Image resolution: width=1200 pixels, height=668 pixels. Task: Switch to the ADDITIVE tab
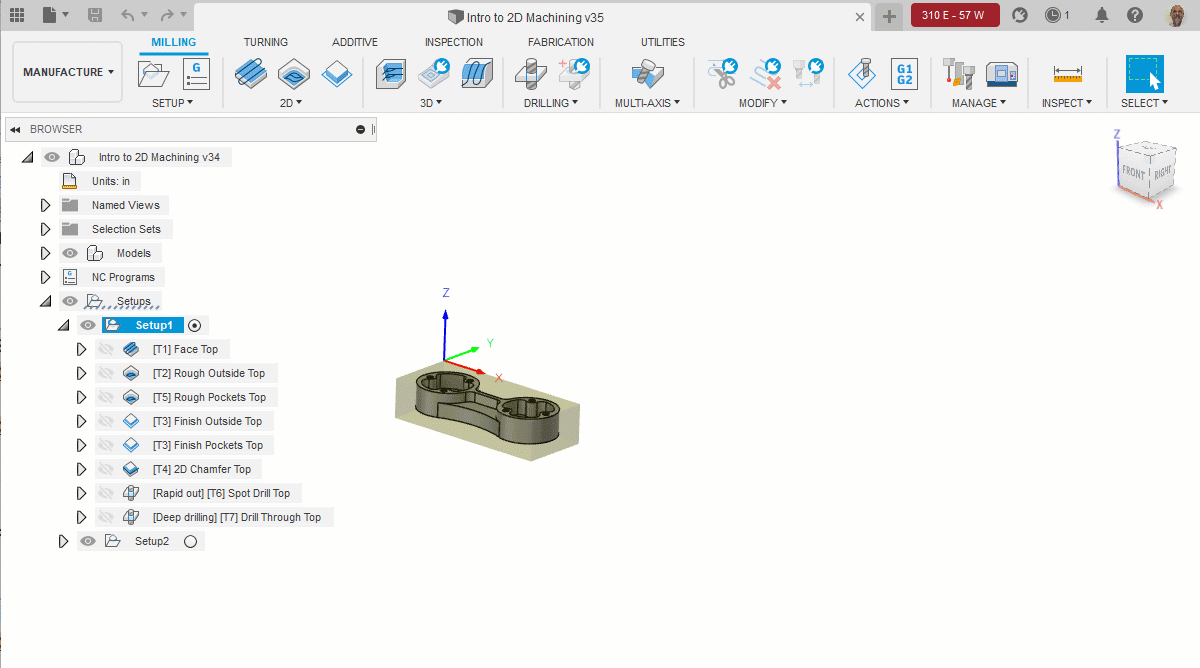pos(355,42)
